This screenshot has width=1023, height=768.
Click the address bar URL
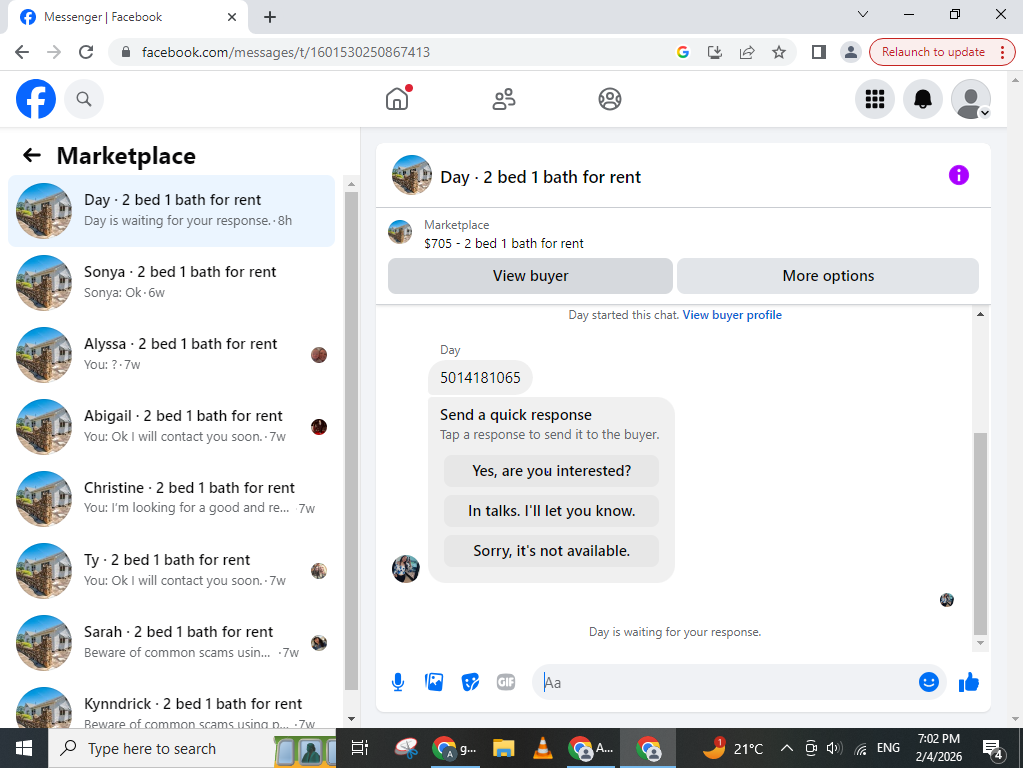point(285,52)
